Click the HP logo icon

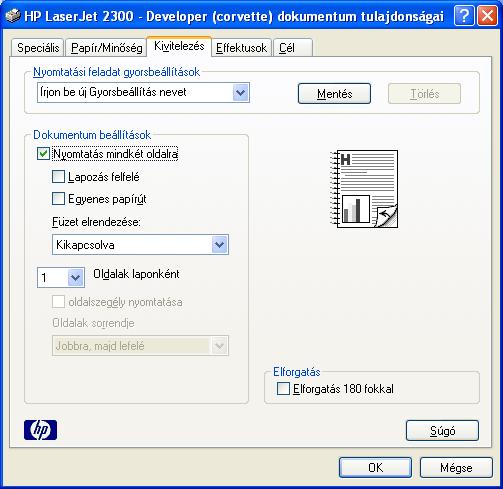[x=40, y=430]
